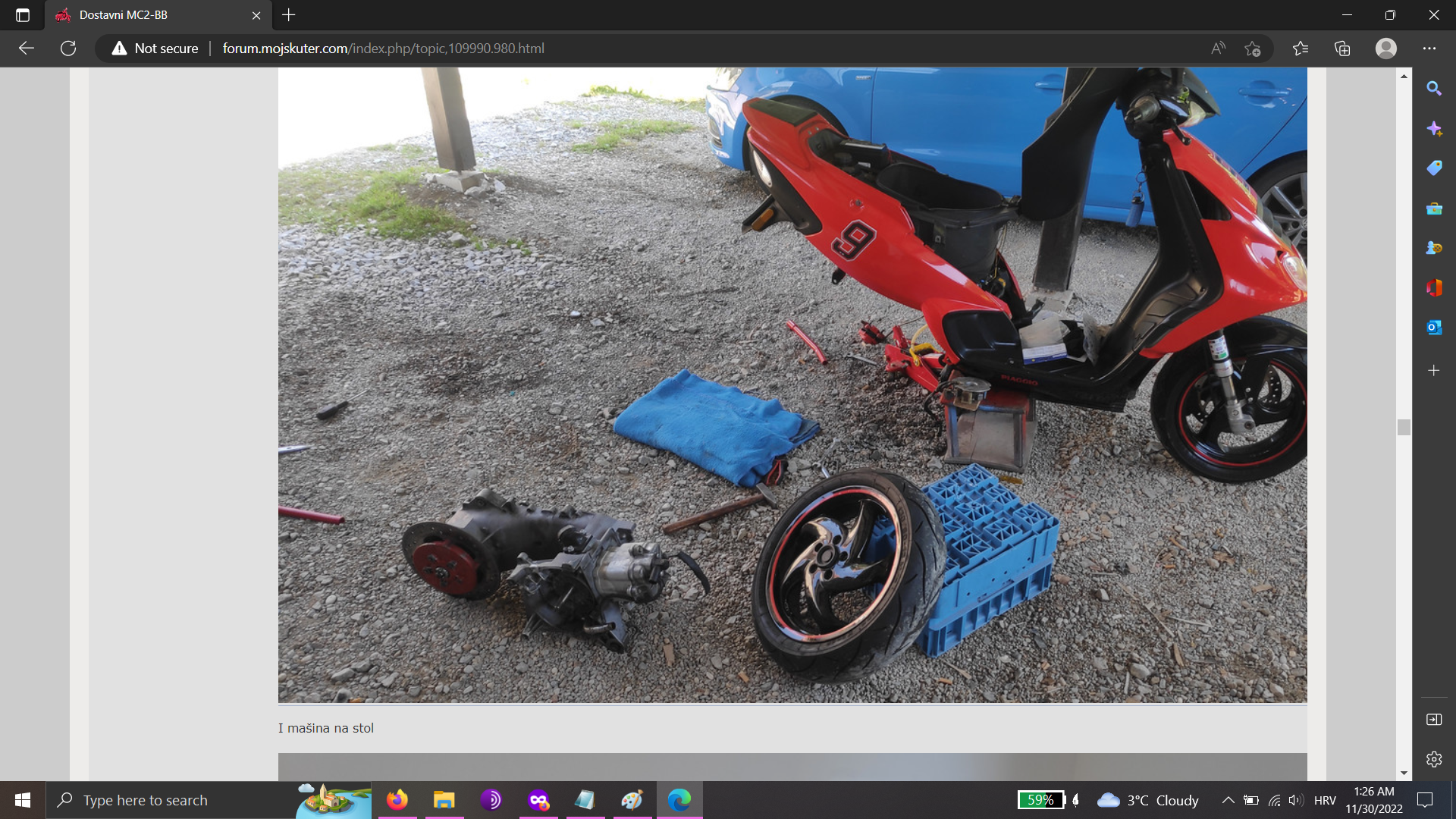Open Edge Settings and more menu
Image resolution: width=1456 pixels, height=819 pixels.
coord(1429,49)
